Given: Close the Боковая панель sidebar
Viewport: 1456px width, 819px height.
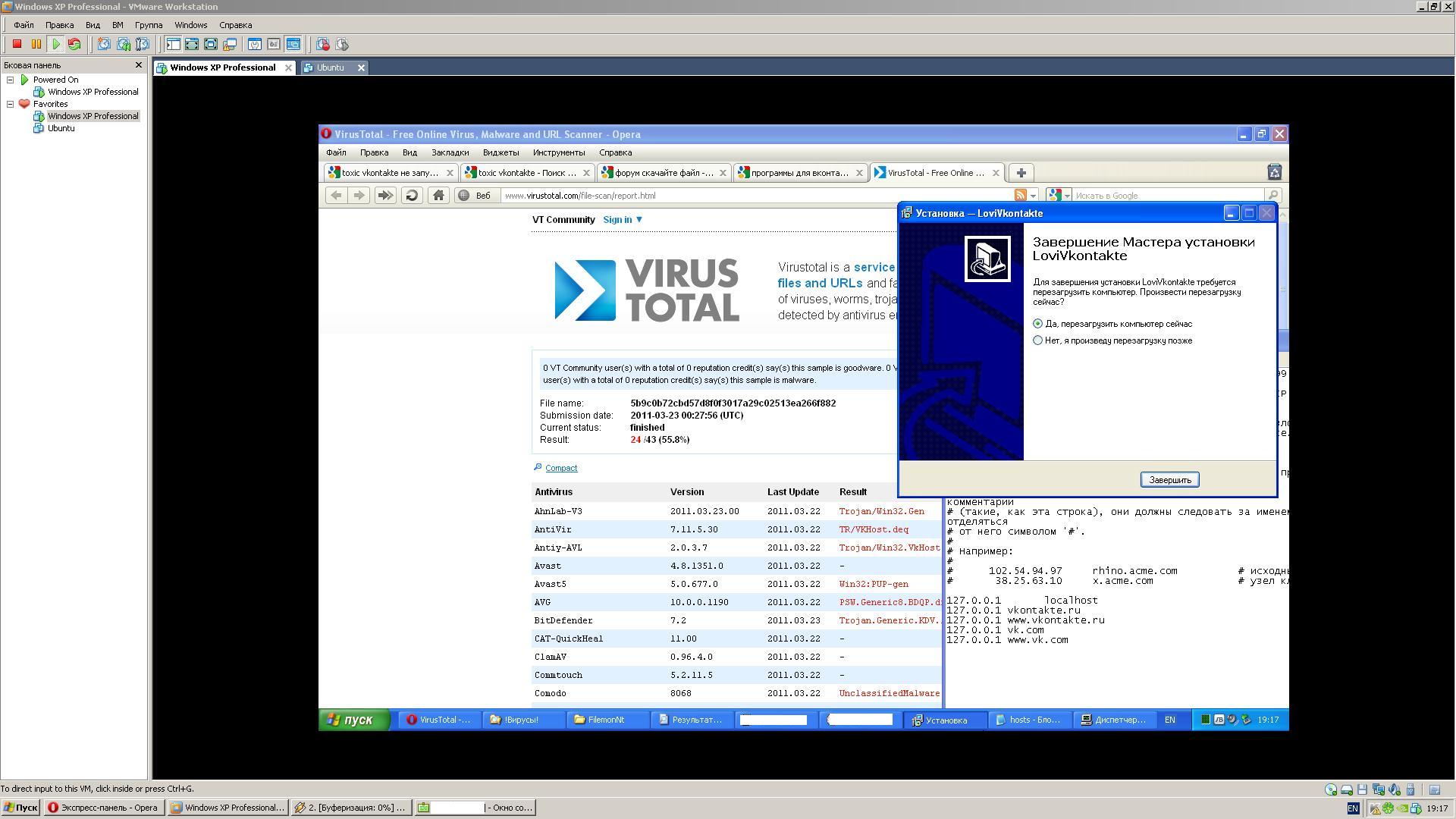Looking at the screenshot, I should 138,65.
